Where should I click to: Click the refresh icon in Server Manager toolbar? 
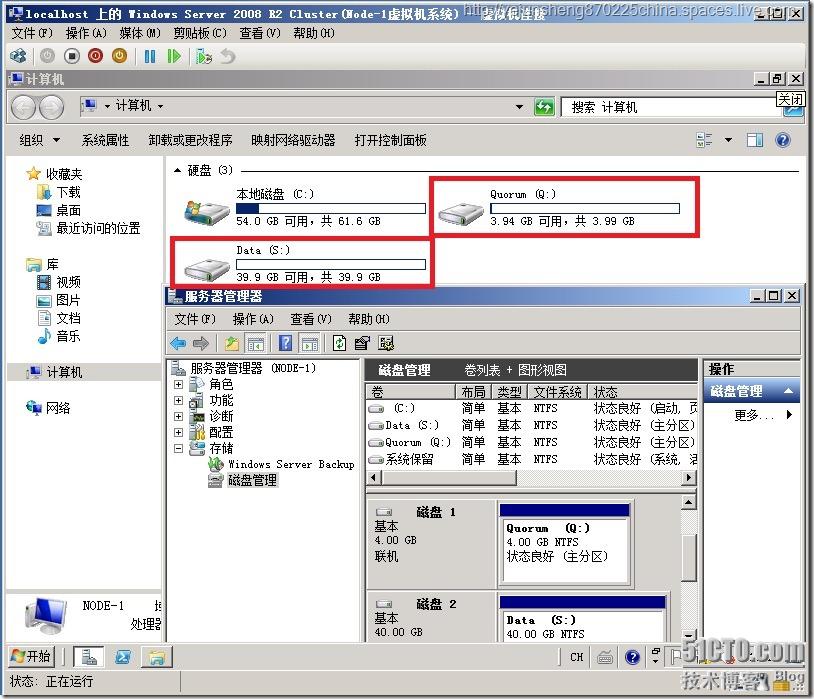[x=339, y=343]
